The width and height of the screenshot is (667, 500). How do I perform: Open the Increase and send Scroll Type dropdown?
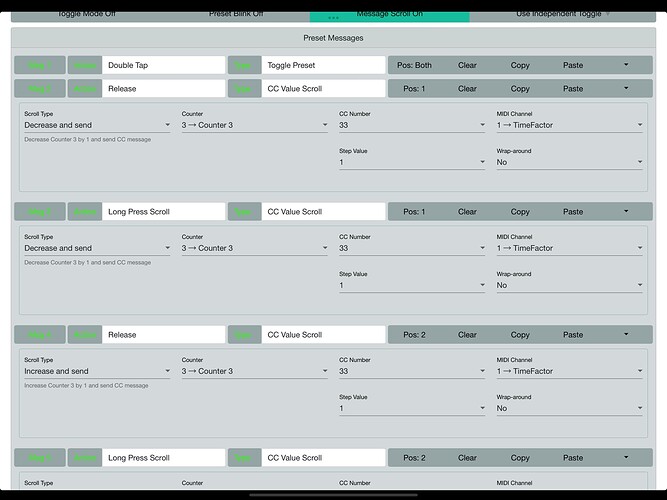(97, 371)
